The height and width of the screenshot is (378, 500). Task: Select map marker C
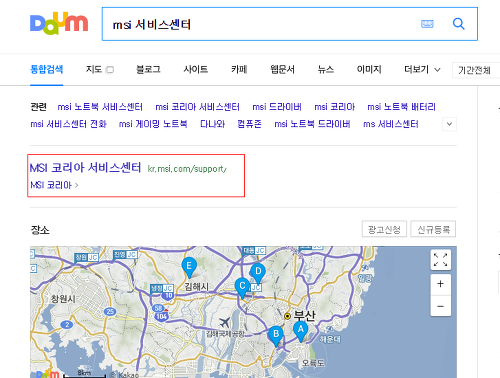[x=242, y=287]
